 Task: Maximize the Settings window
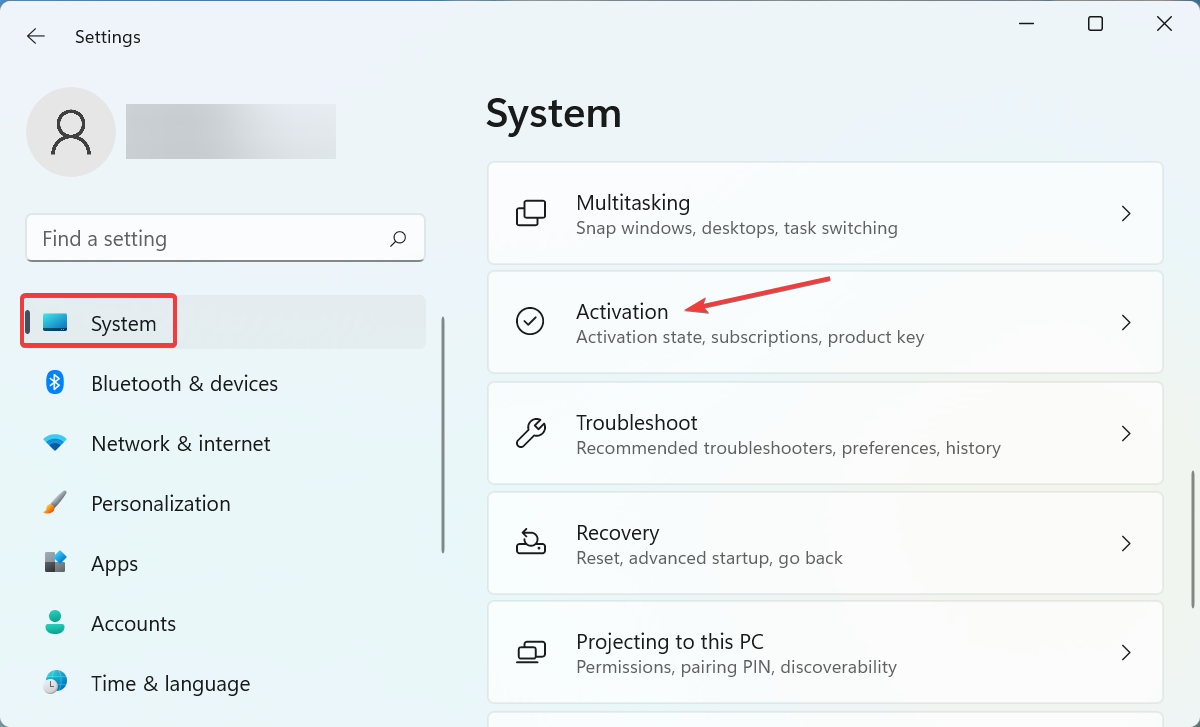[x=1096, y=24]
